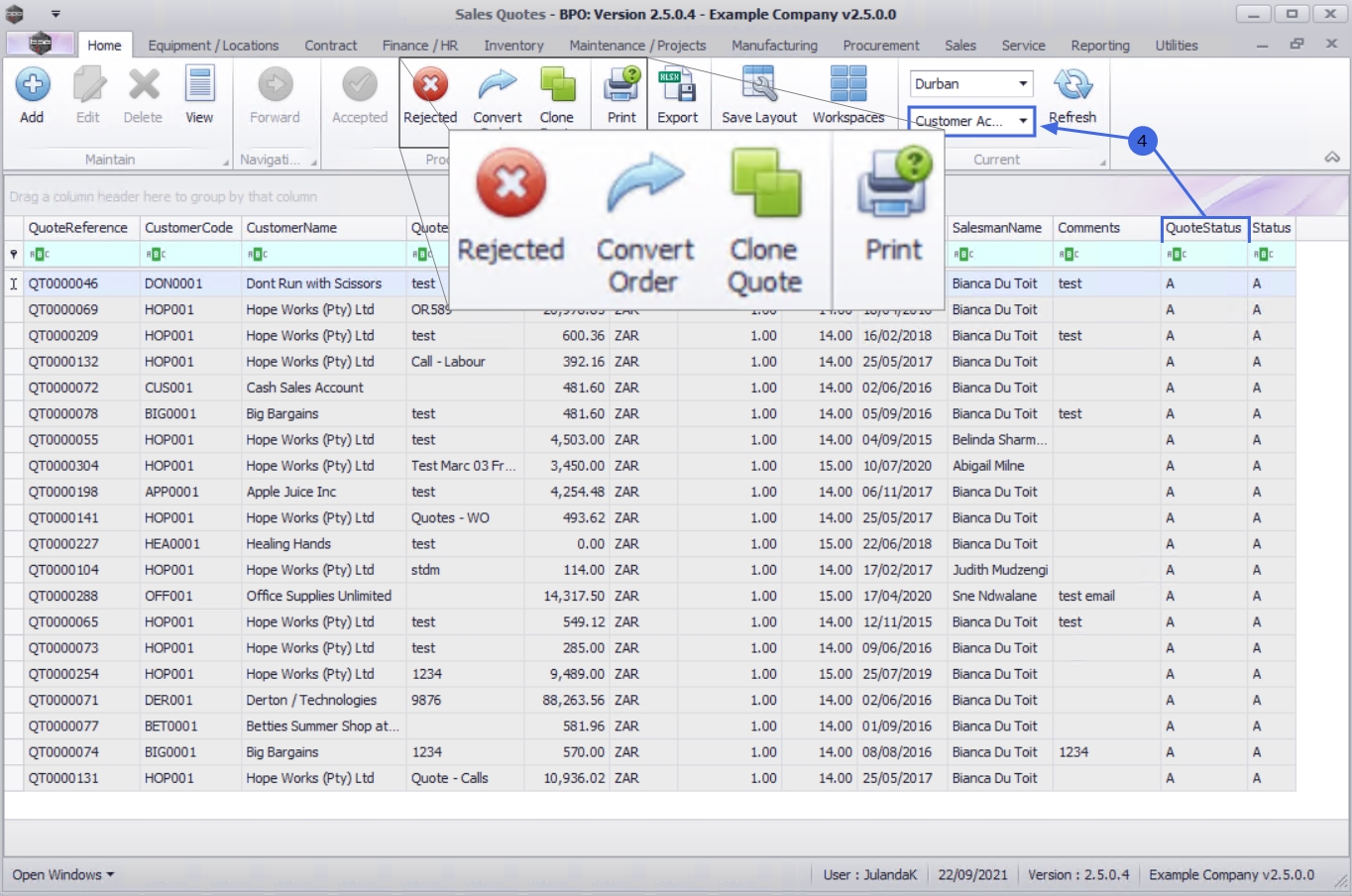This screenshot has height=896, width=1352.
Task: Open the quick access toolbar customize arrow
Action: [x=56, y=14]
